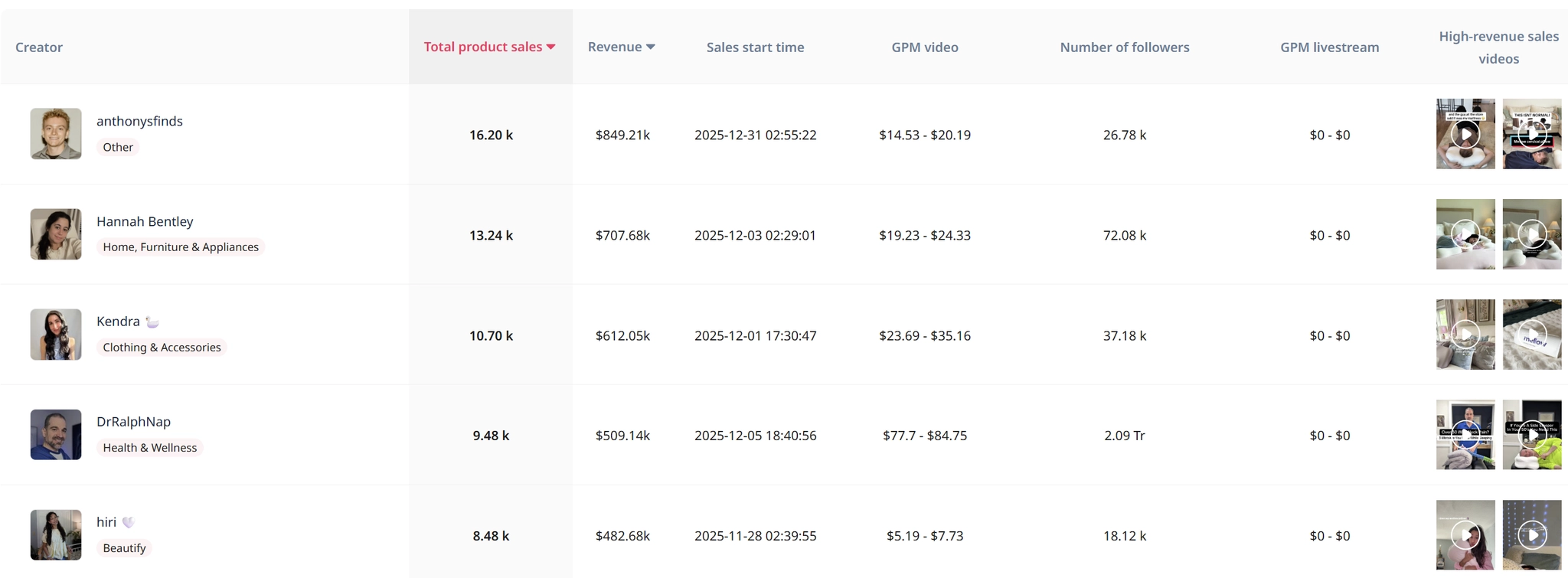Click the 2025-12-01 17:30:47 start time

pos(755,335)
